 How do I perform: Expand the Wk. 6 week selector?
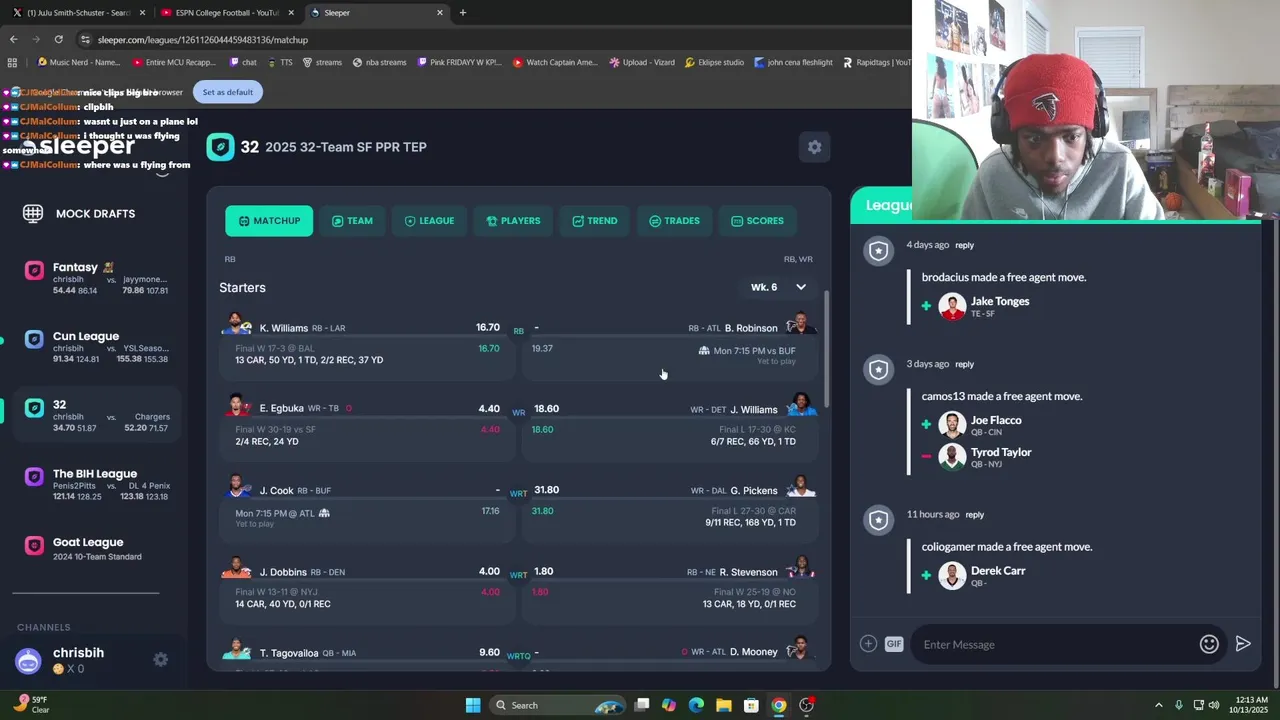(778, 287)
